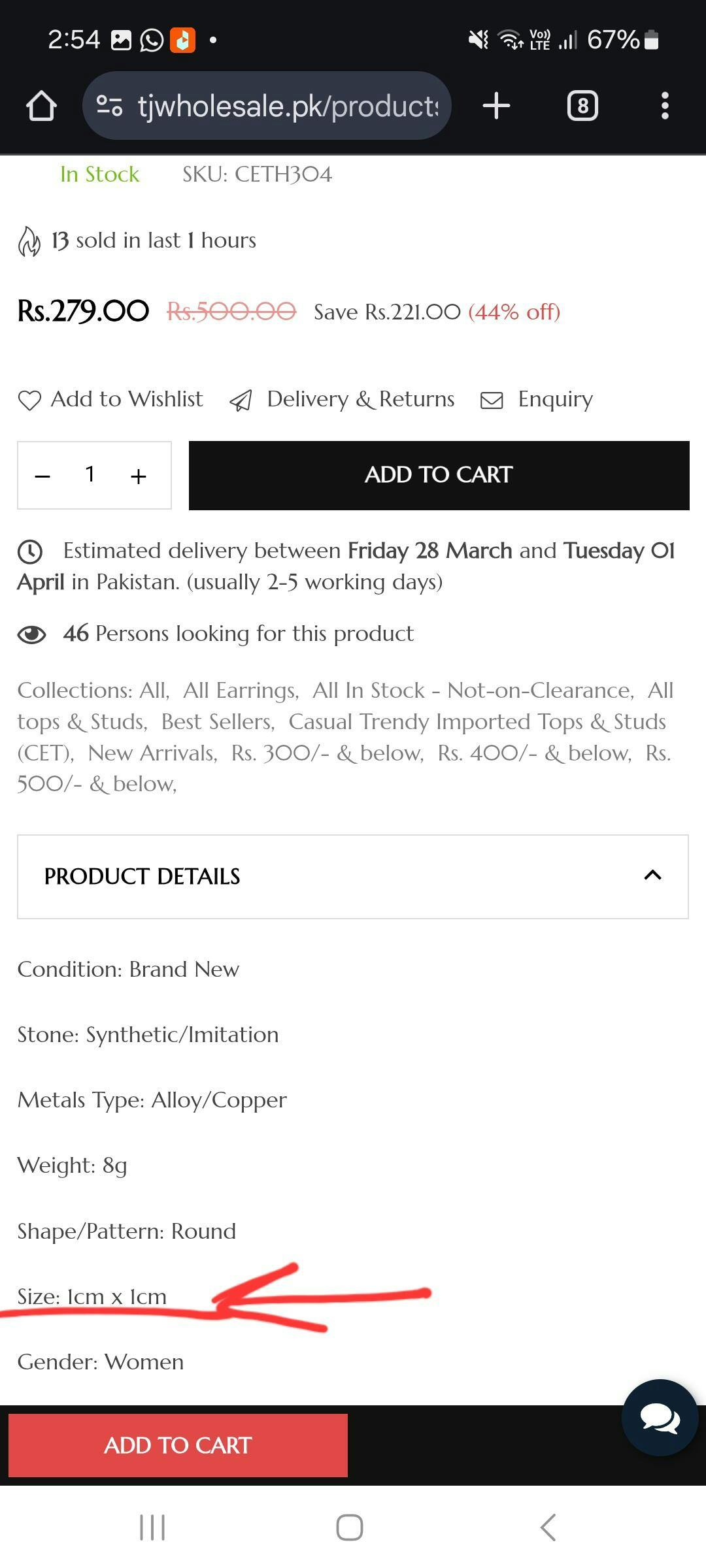Add this product to Wishlist
The height and width of the screenshot is (1568, 706).
point(111,399)
